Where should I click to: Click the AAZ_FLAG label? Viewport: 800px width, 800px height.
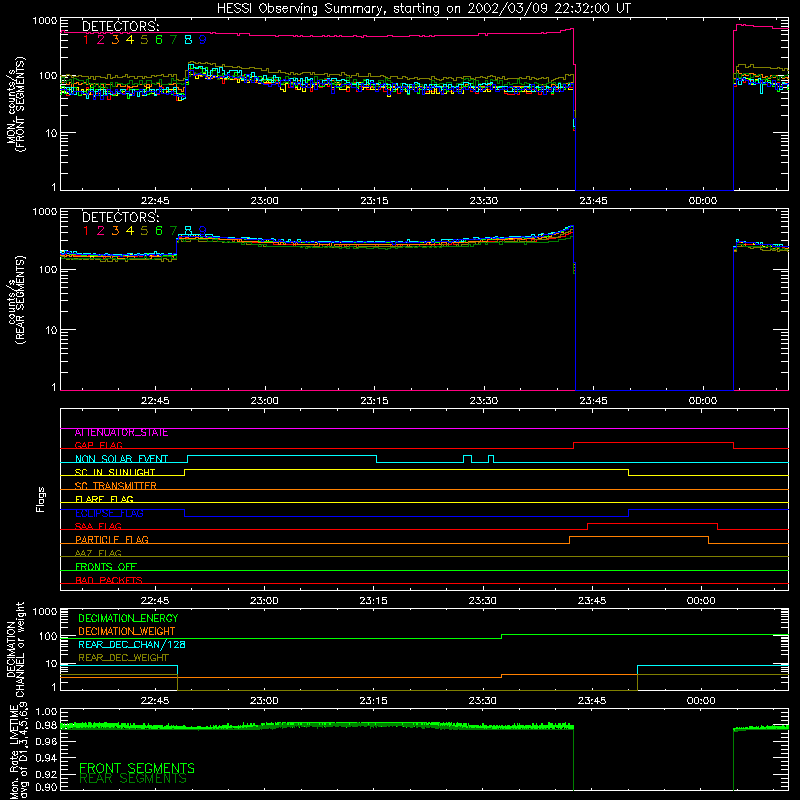coord(98,554)
